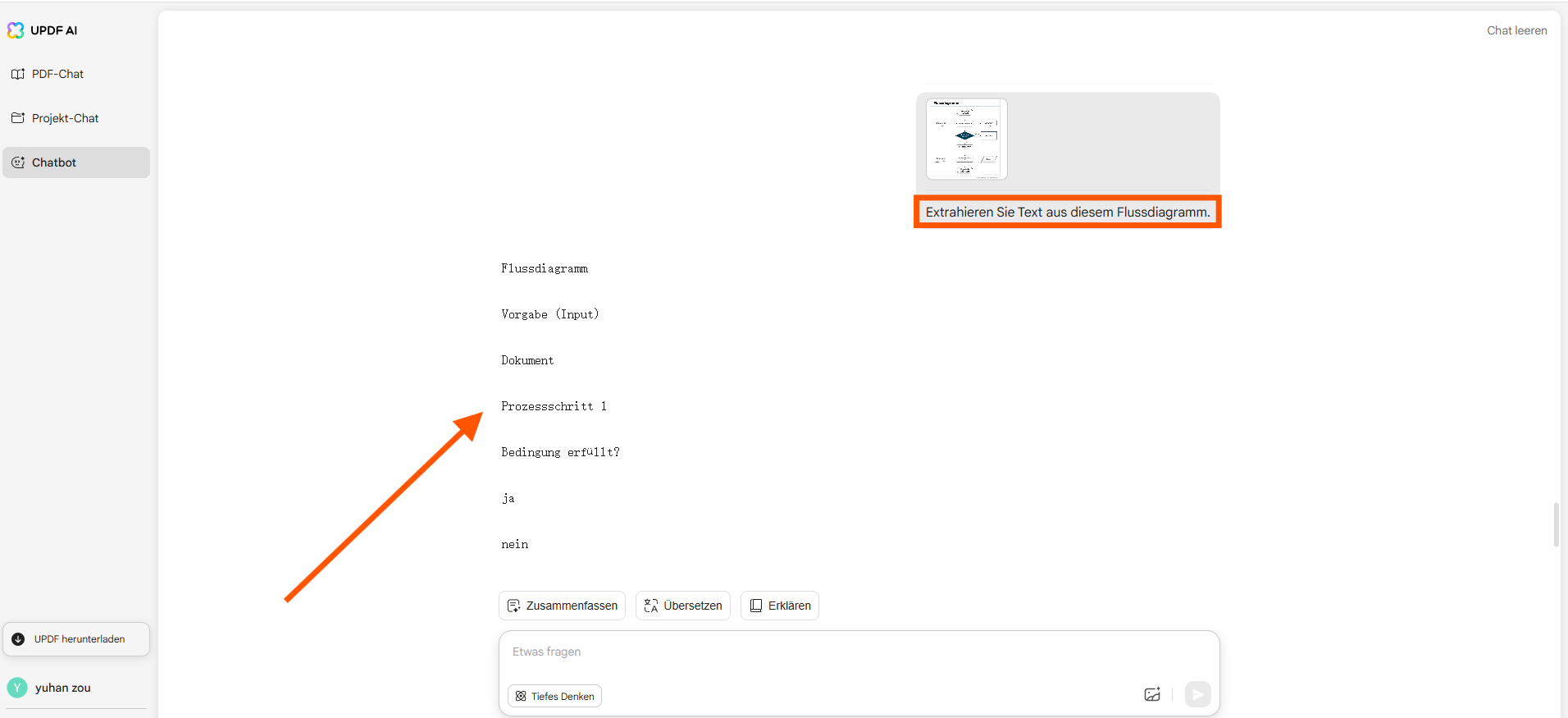Viewport: 1568px width, 718px height.
Task: Click the text line Flussdiagramm
Action: pos(545,268)
